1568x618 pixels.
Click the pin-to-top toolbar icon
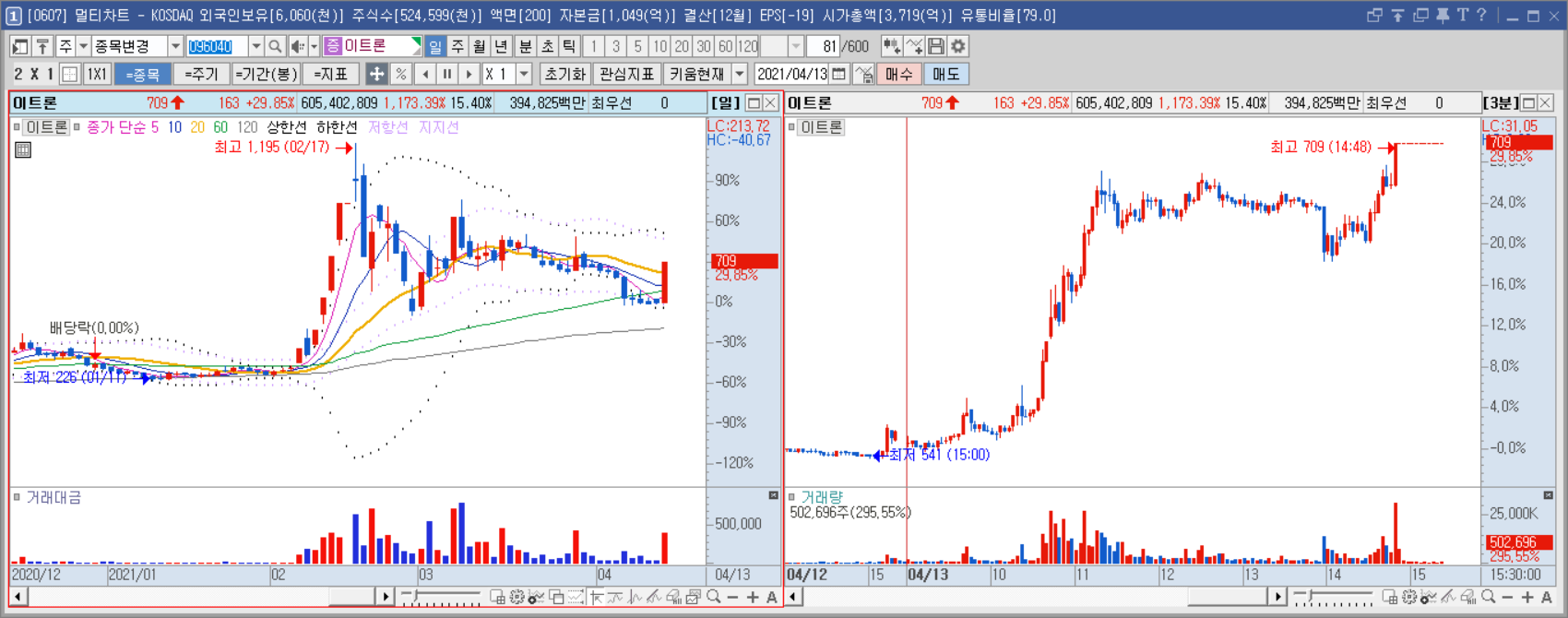point(42,46)
